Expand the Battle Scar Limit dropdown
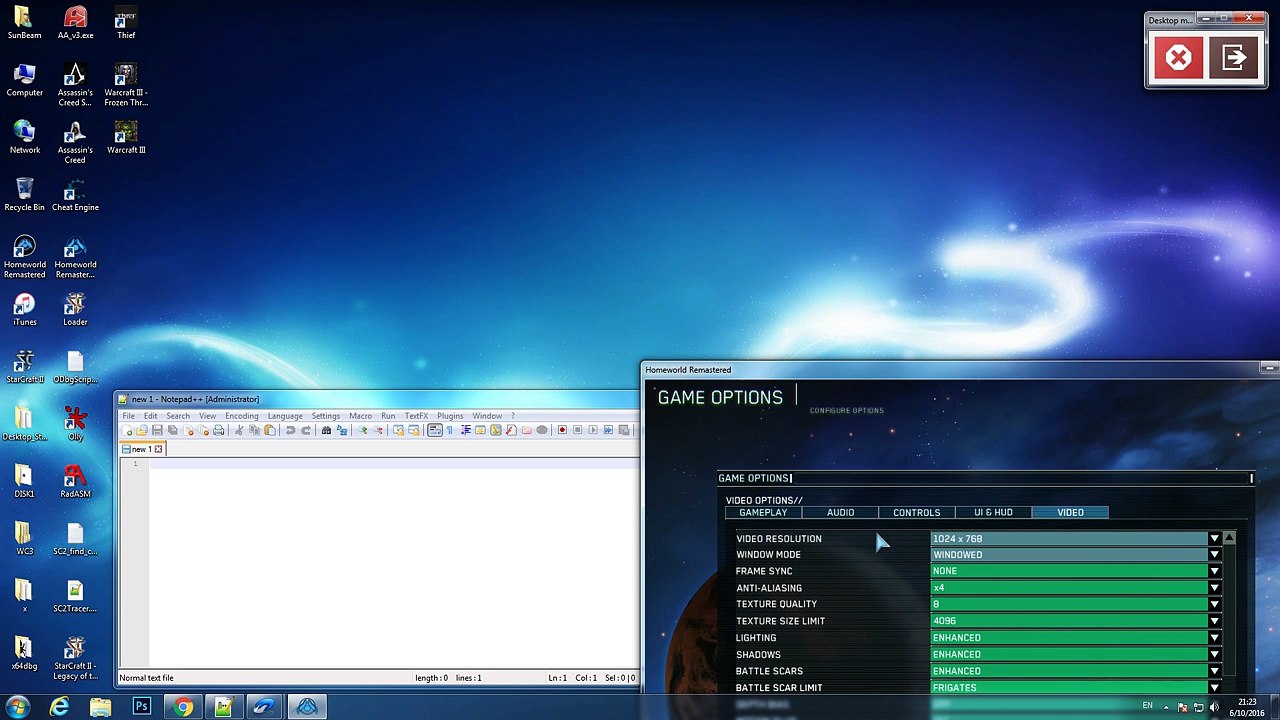1280x720 pixels. pyautogui.click(x=1214, y=688)
